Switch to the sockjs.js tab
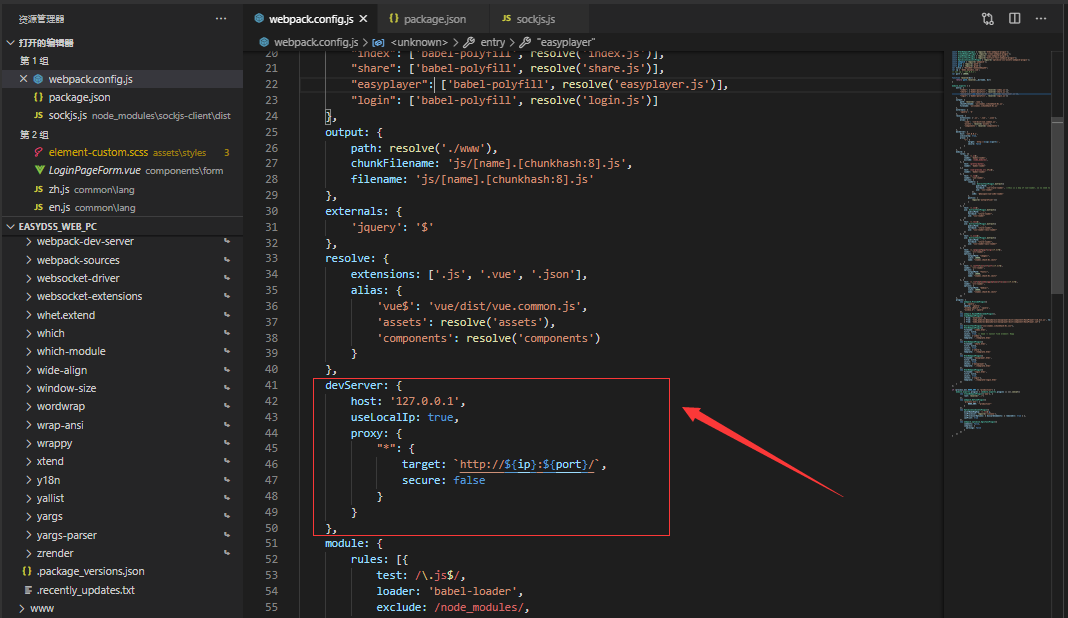The image size is (1068, 618). 535,18
